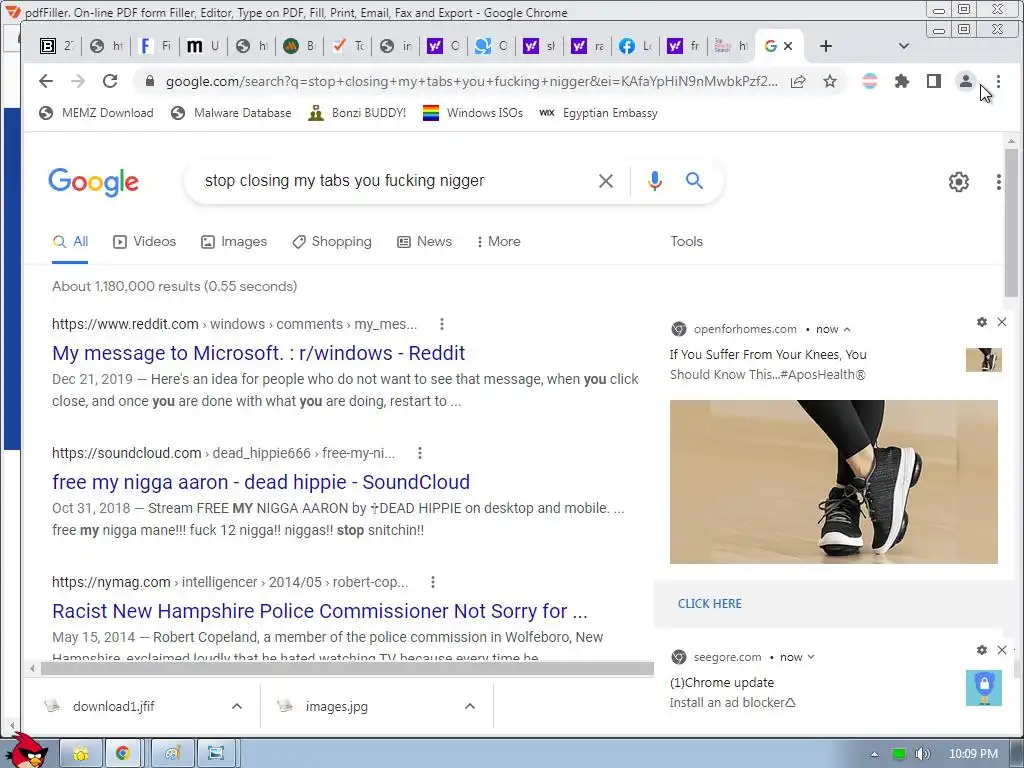Open the Egyptian Embassy bookmark
This screenshot has height=768, width=1024.
[x=598, y=113]
